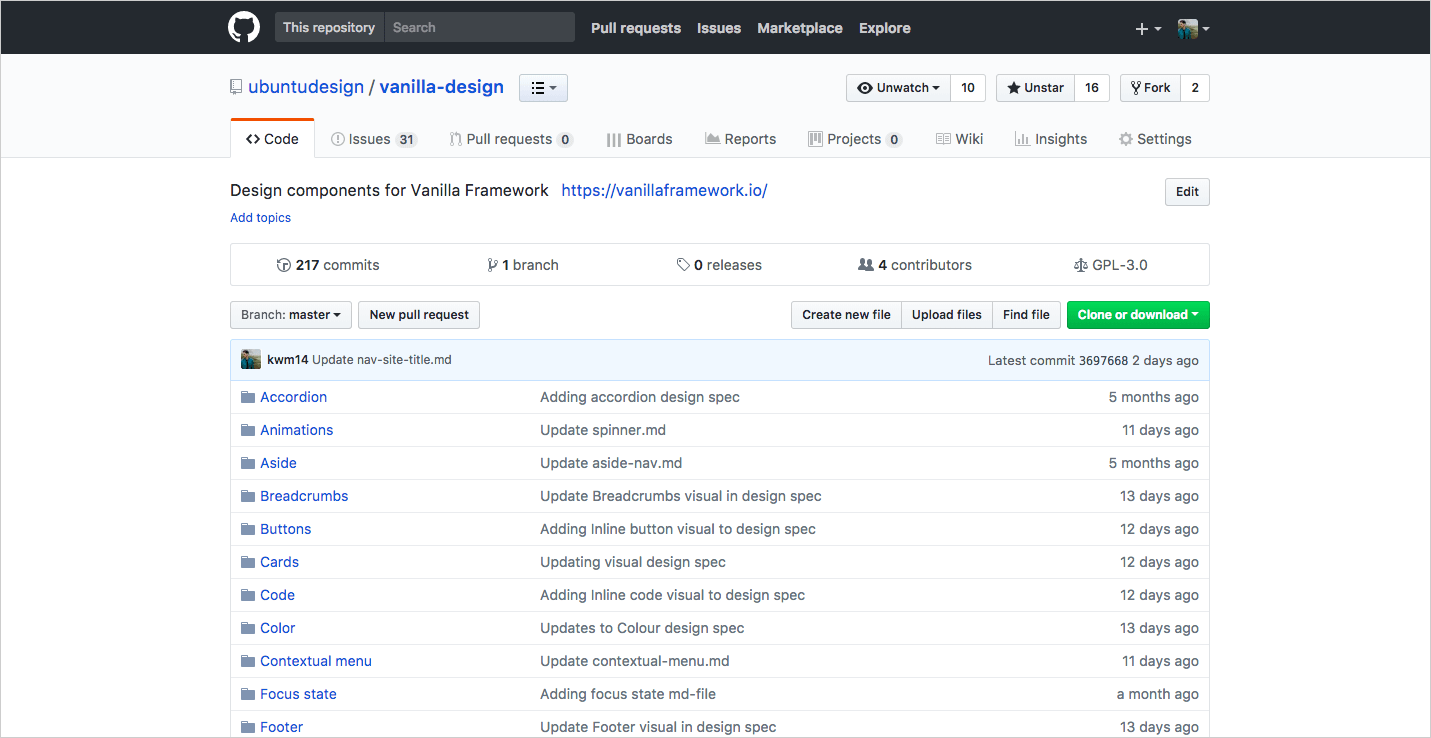Open the latest commit 3697668 hash
Image resolution: width=1431 pixels, height=738 pixels.
coord(1103,360)
